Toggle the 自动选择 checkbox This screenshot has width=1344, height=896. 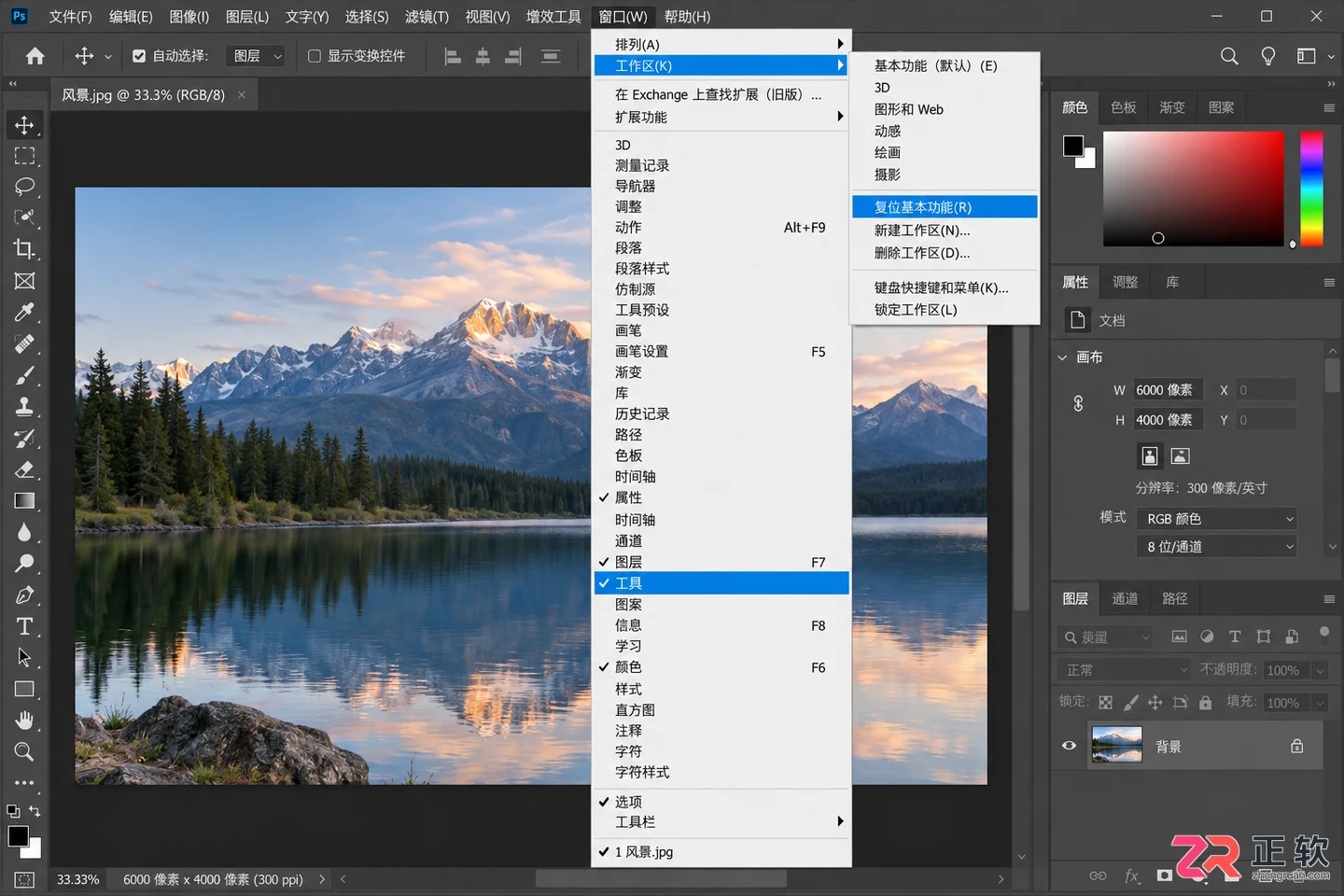point(139,56)
